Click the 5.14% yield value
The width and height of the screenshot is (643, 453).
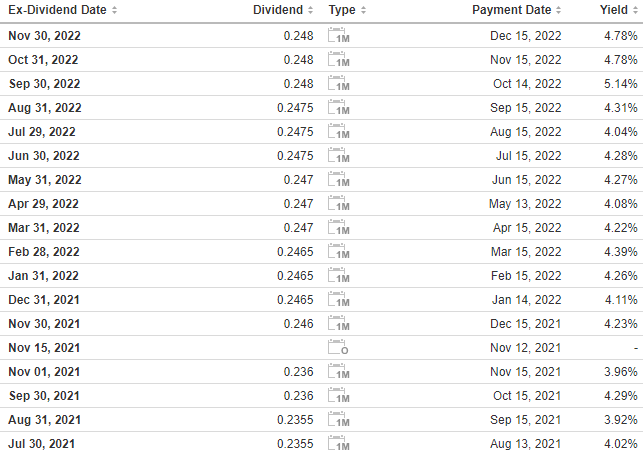click(x=620, y=84)
